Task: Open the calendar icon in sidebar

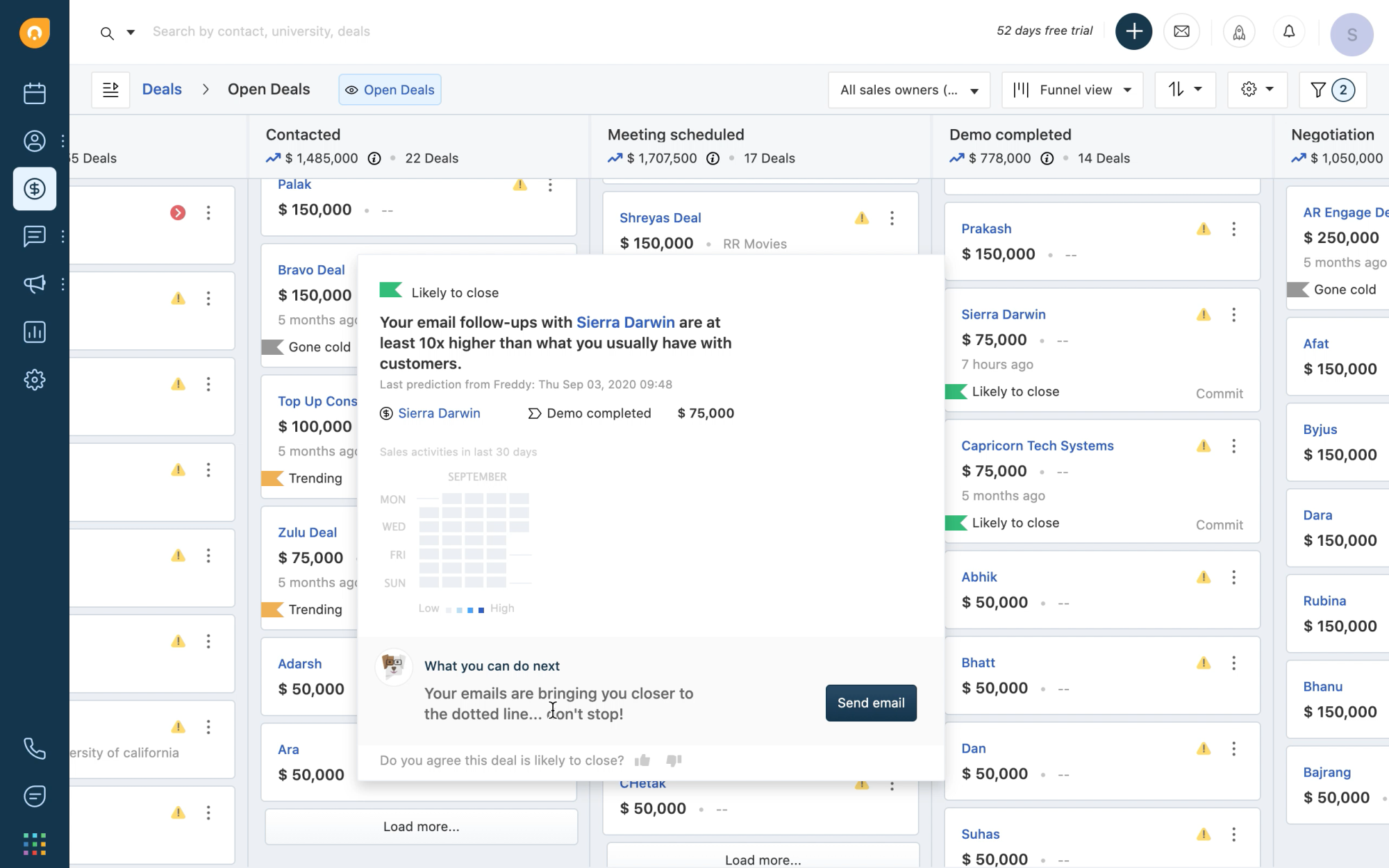Action: click(x=34, y=93)
